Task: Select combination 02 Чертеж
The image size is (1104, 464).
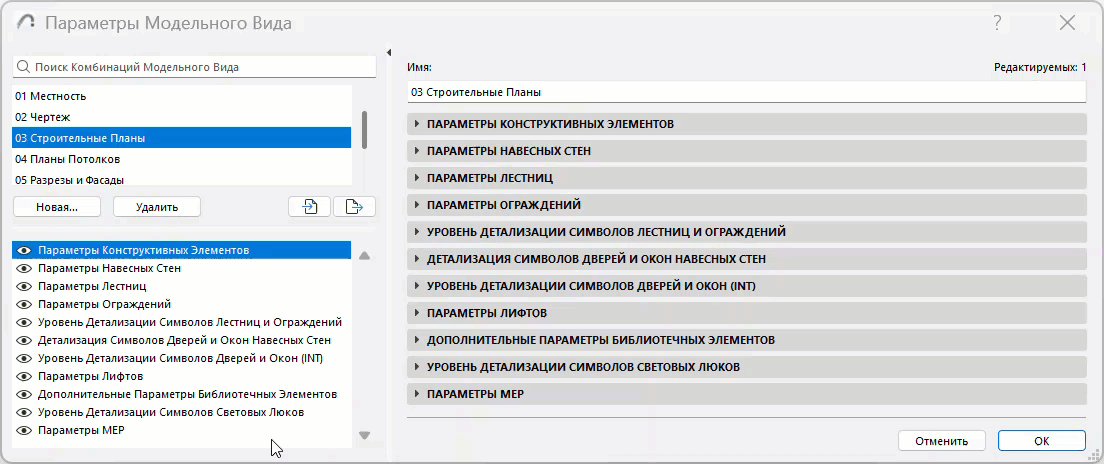Action: coord(182,117)
